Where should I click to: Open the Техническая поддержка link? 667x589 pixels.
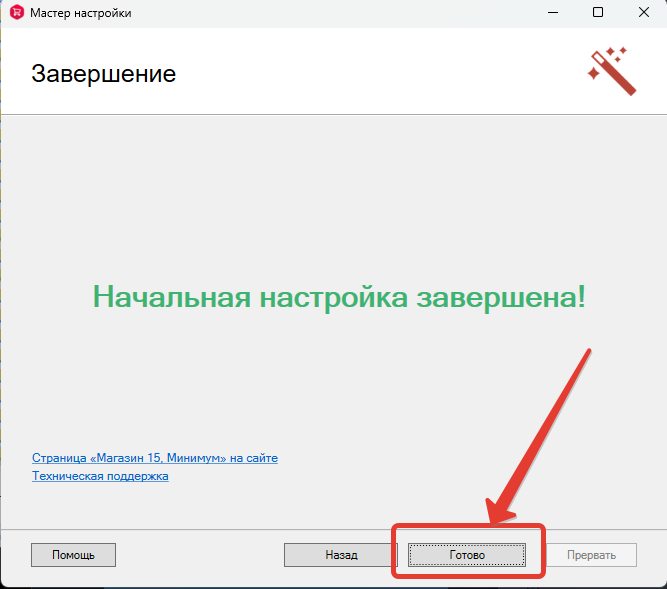[100, 476]
